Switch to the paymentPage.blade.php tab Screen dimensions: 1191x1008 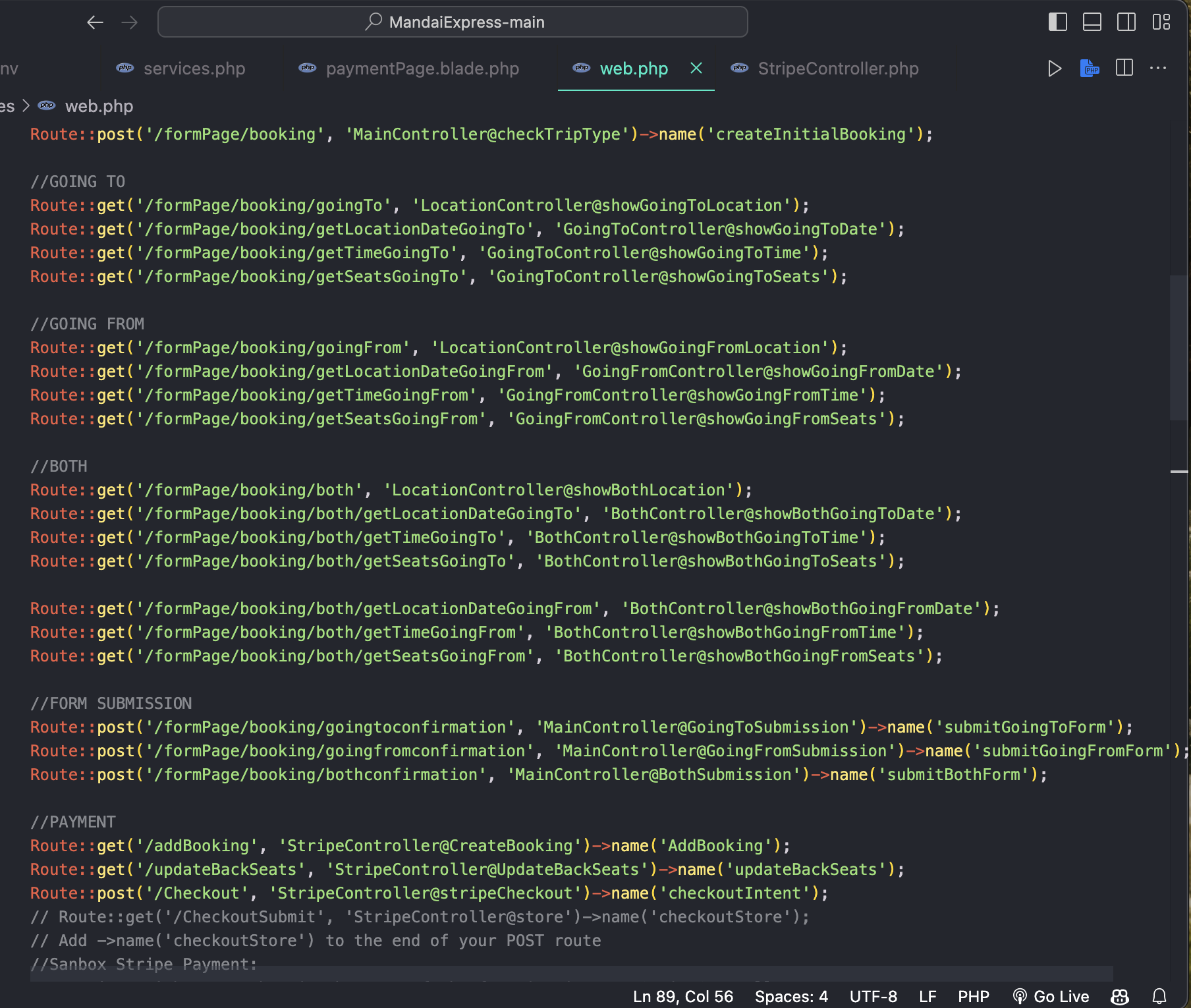pyautogui.click(x=422, y=69)
